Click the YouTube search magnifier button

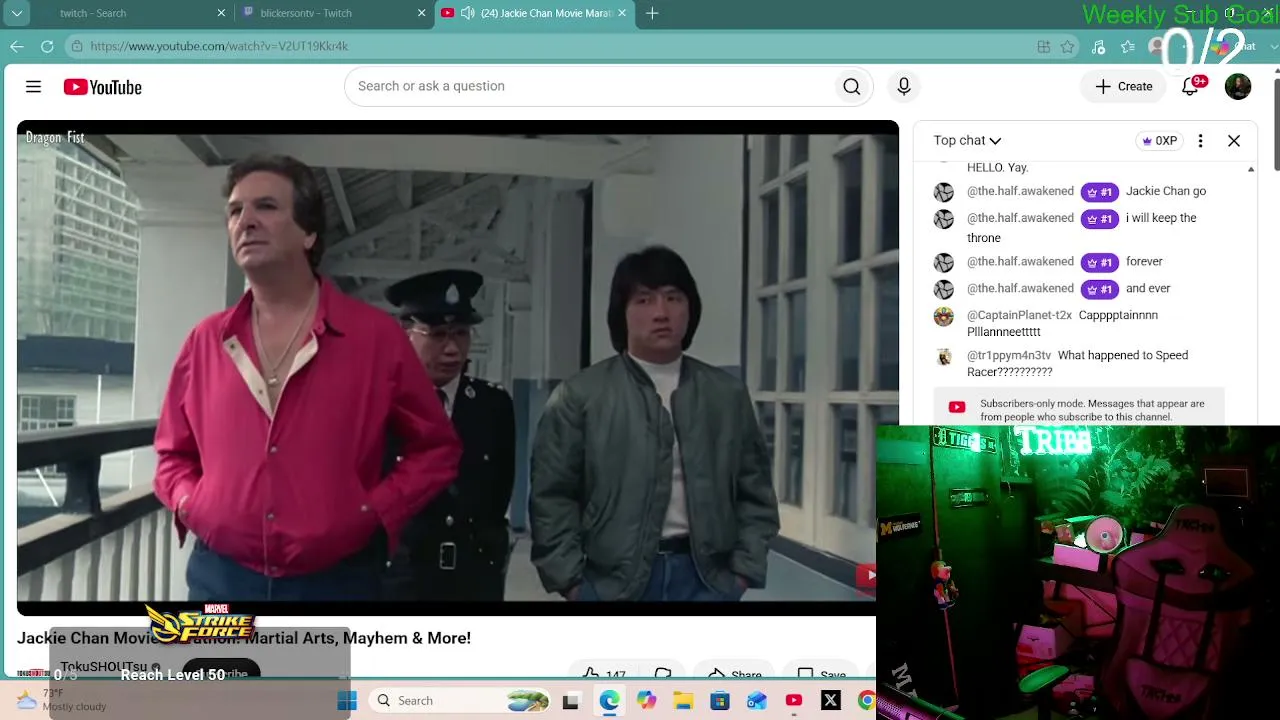click(x=851, y=87)
